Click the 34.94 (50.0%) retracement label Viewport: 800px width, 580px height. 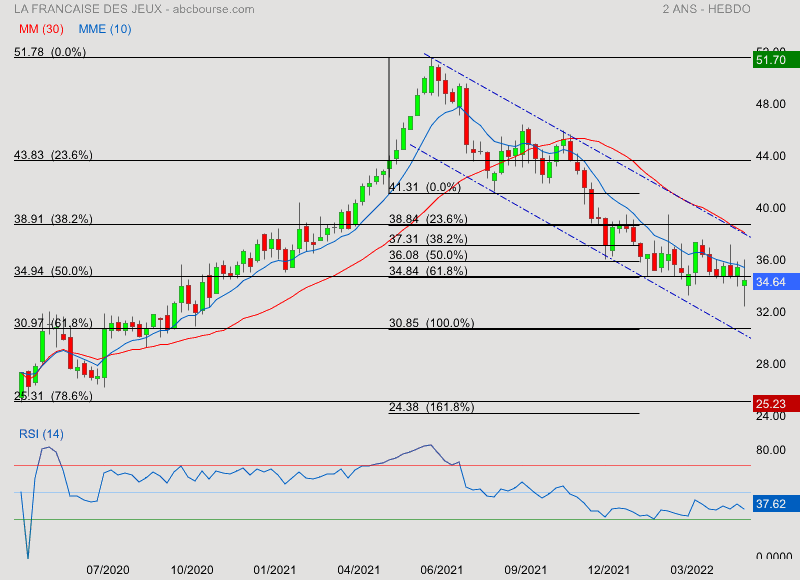click(53, 271)
